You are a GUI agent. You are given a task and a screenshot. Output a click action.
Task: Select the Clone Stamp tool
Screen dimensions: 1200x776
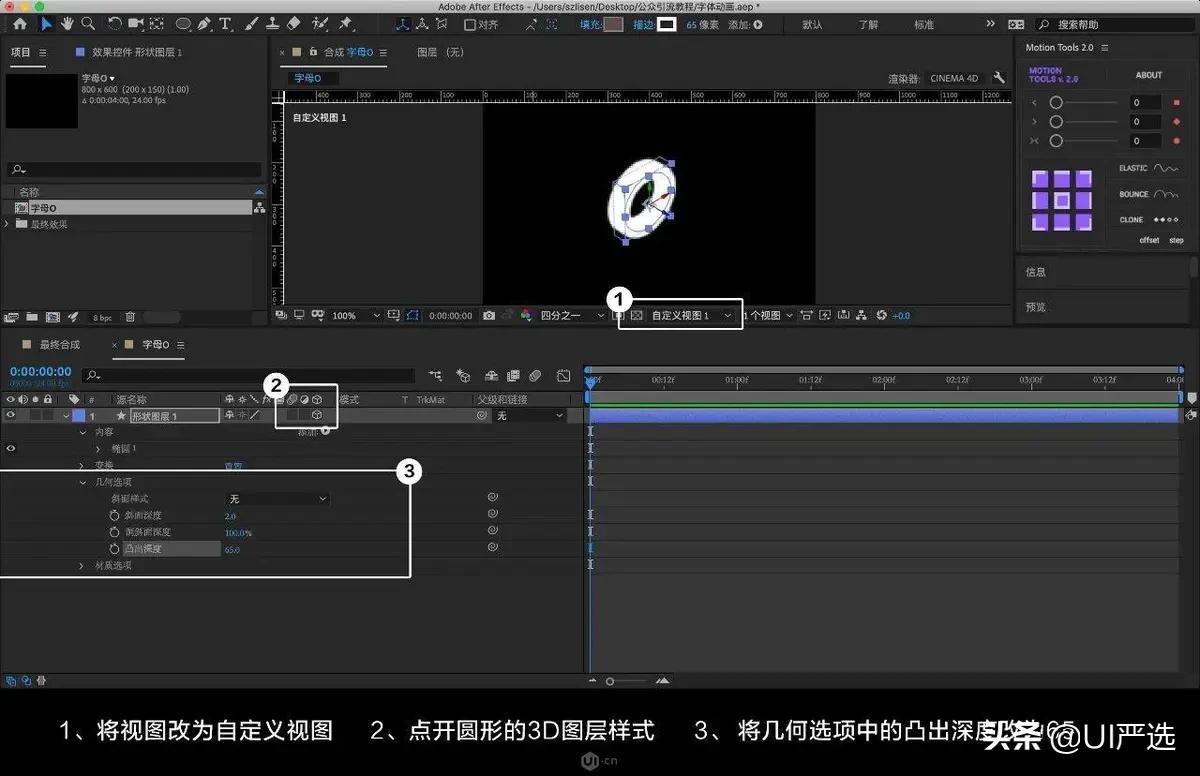coord(271,23)
